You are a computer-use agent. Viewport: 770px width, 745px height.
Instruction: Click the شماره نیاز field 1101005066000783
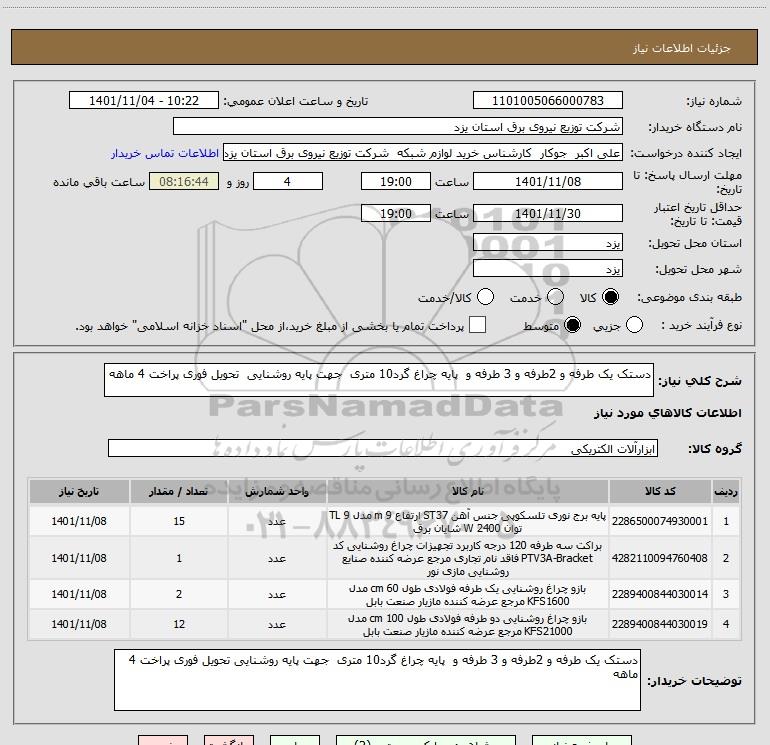click(548, 101)
